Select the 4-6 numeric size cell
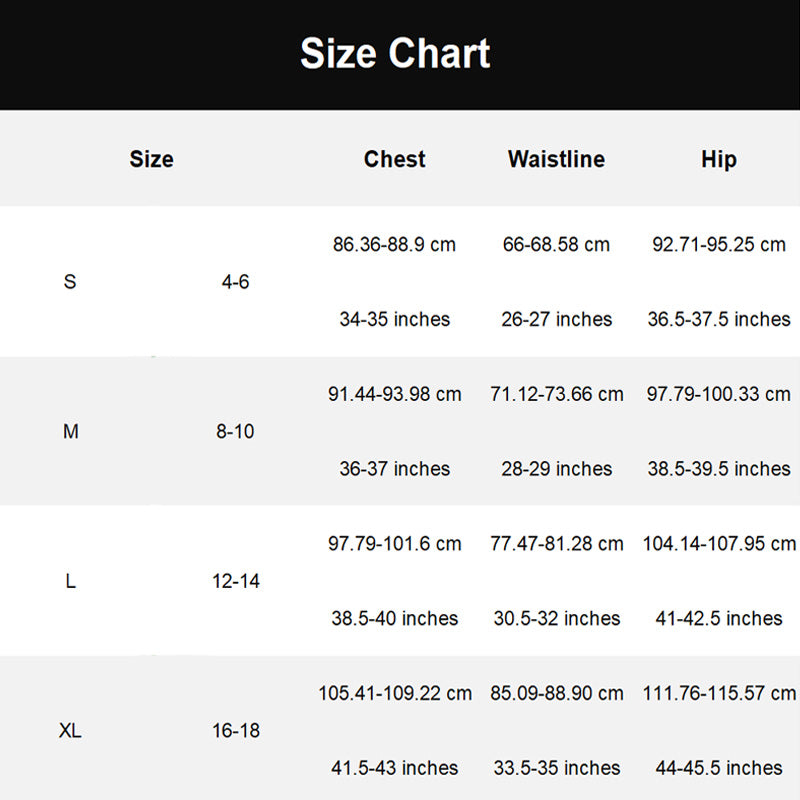Image resolution: width=800 pixels, height=800 pixels. point(236,282)
